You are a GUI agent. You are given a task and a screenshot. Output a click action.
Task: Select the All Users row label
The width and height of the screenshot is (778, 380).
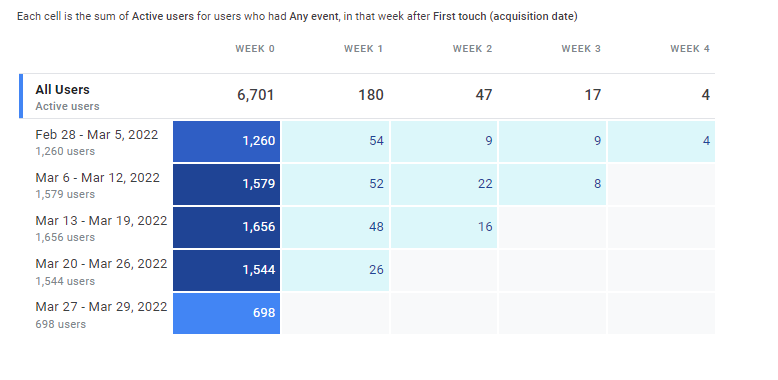63,90
